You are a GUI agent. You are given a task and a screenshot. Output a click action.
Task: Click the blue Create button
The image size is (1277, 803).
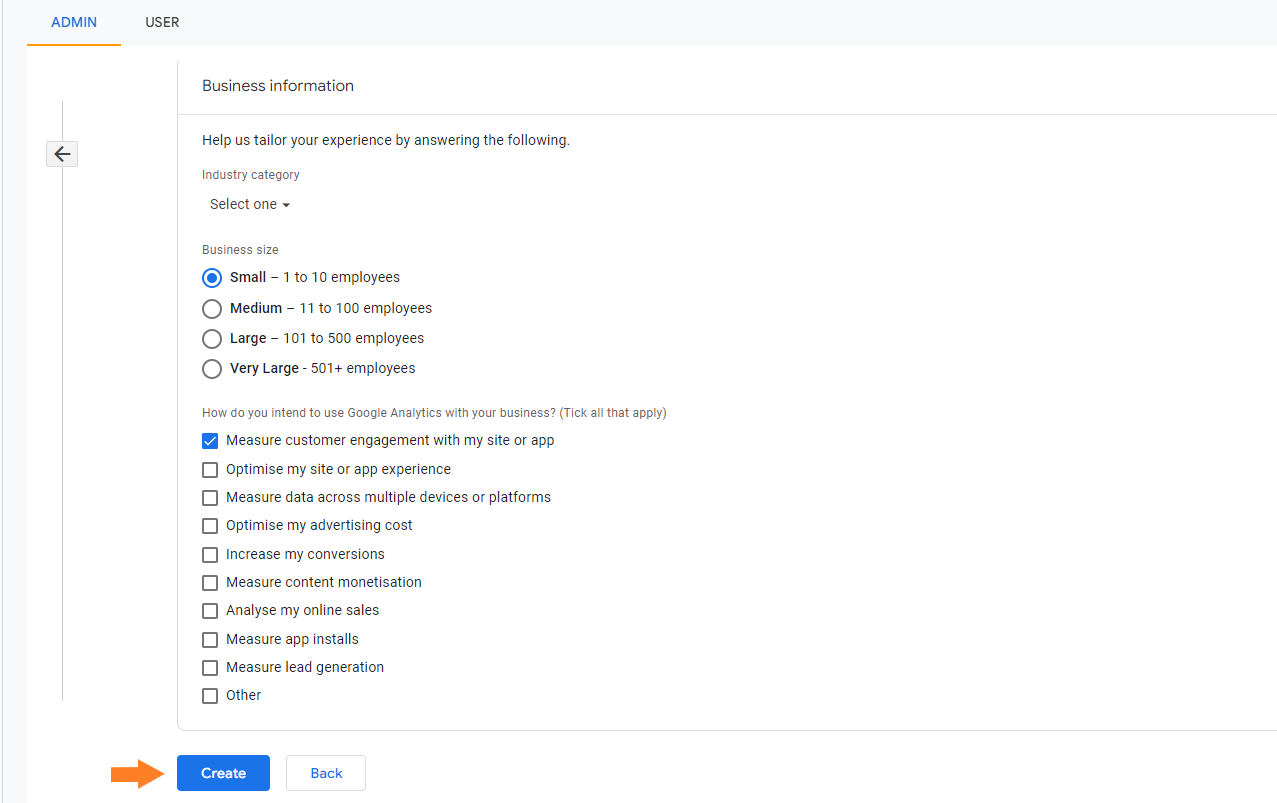coord(223,773)
